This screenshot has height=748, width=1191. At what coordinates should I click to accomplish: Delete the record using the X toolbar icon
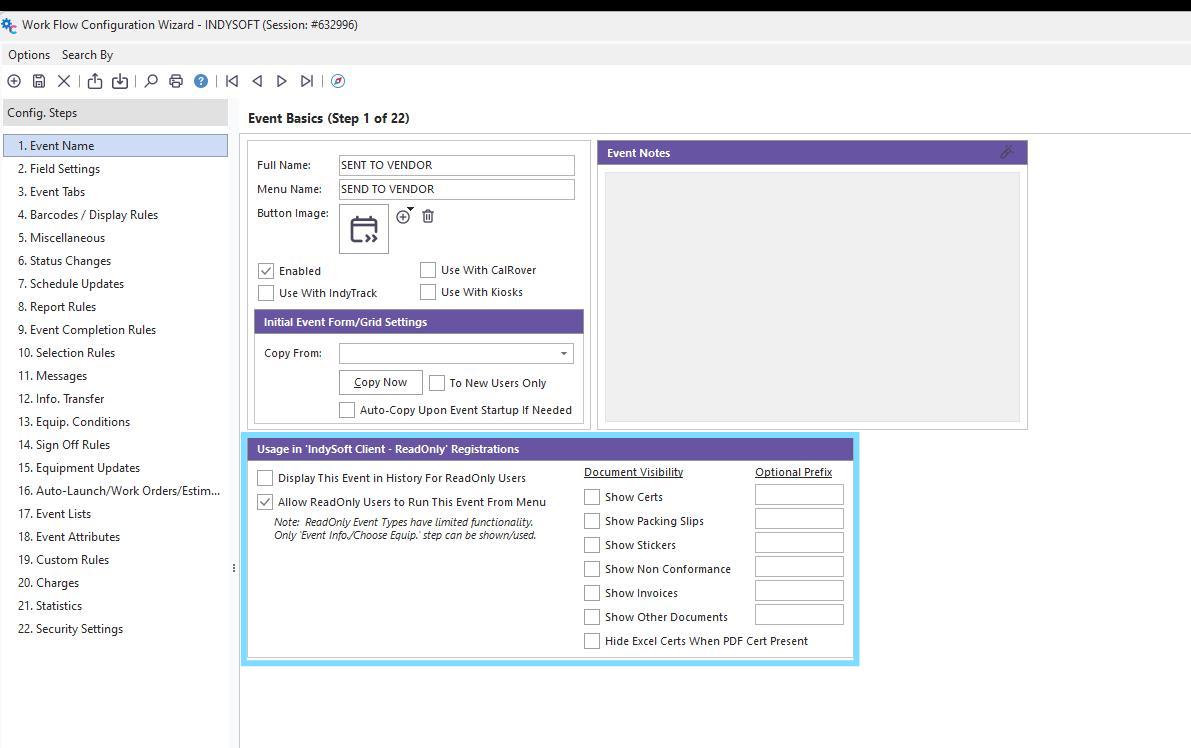tap(62, 81)
